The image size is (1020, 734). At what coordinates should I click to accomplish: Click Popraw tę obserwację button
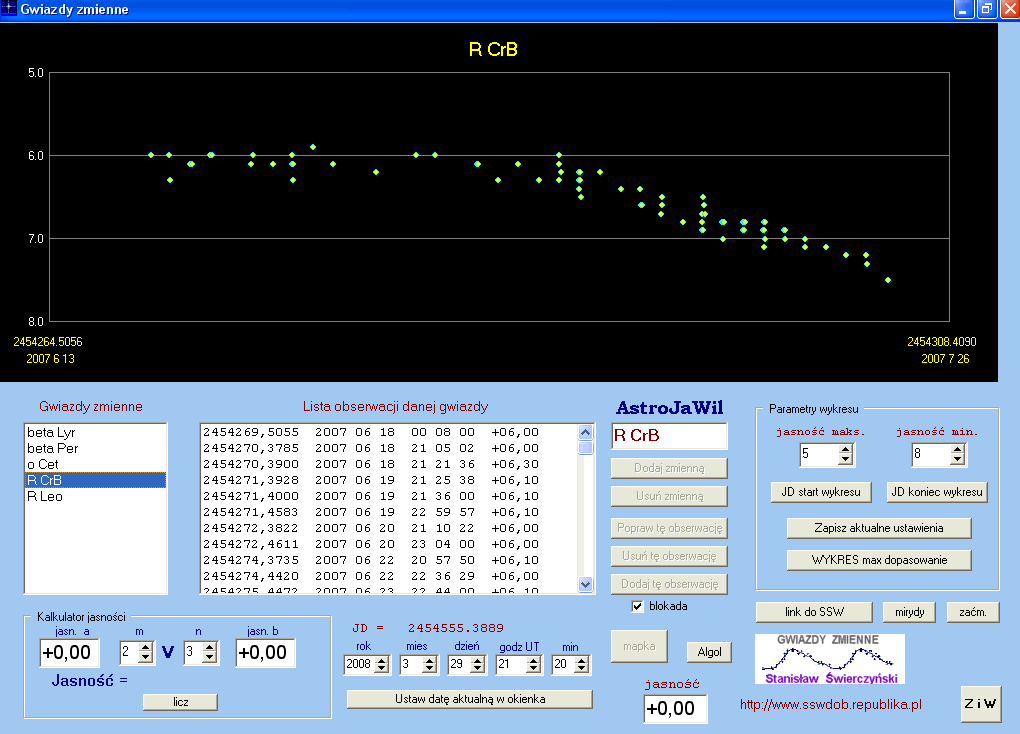pyautogui.click(x=669, y=528)
